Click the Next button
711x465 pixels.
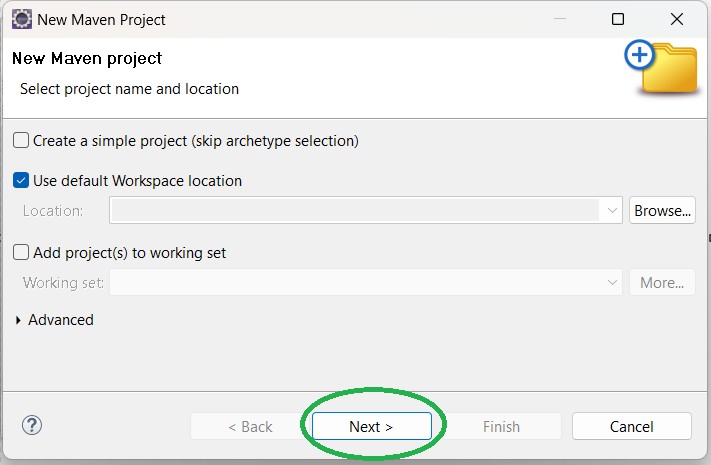371,426
